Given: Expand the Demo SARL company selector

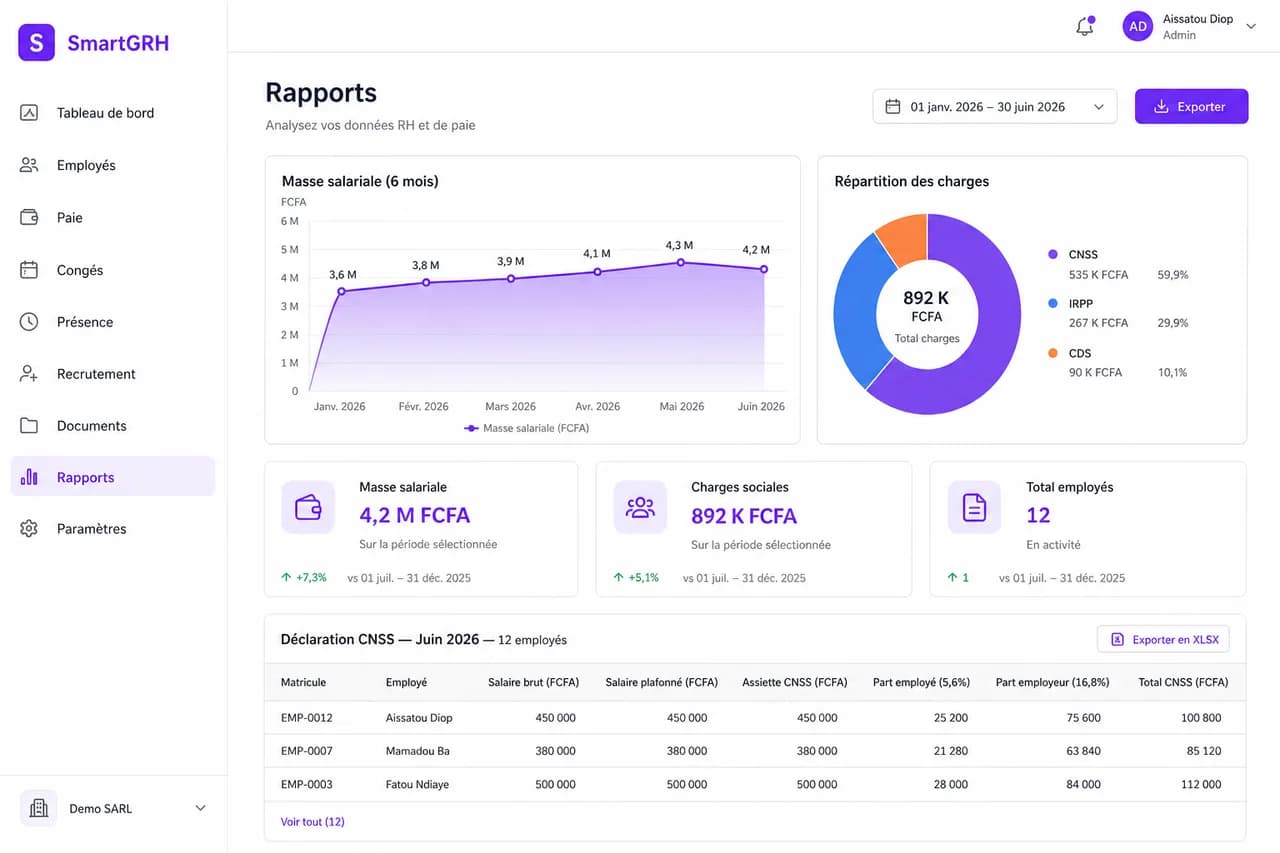Looking at the screenshot, I should click(x=200, y=808).
